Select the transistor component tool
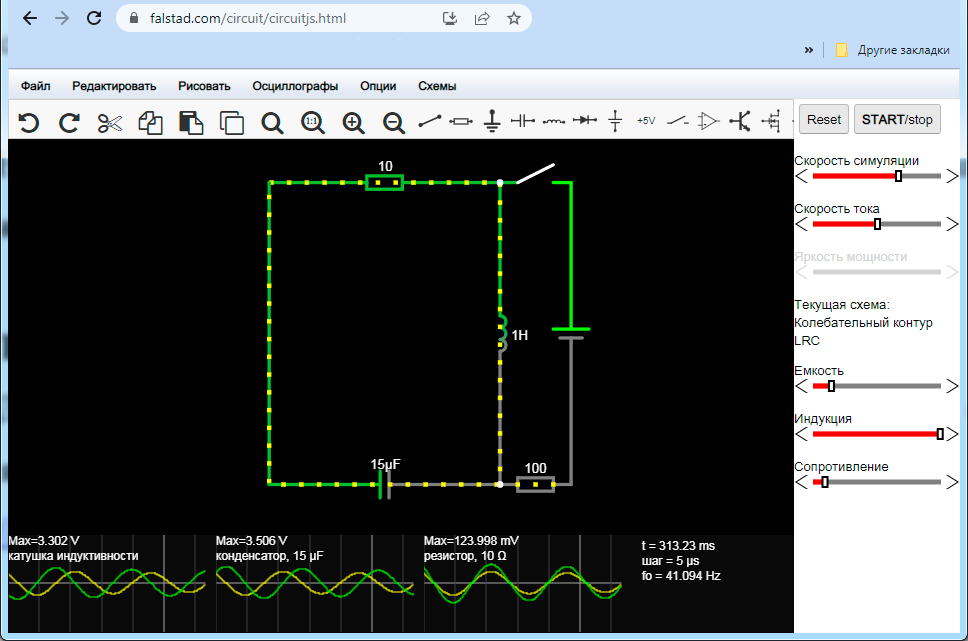The height and width of the screenshot is (641, 968). pyautogui.click(x=740, y=122)
